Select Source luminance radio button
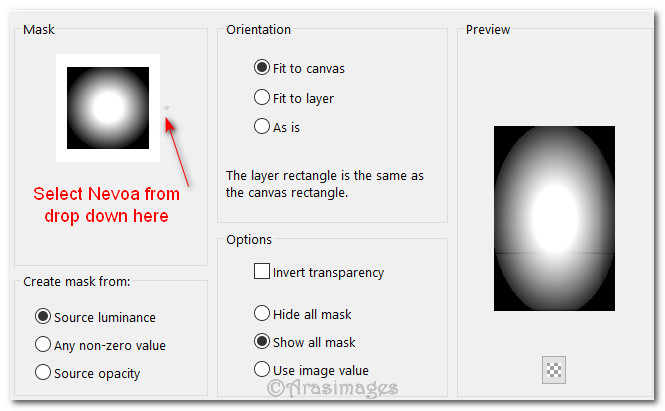 tap(43, 317)
